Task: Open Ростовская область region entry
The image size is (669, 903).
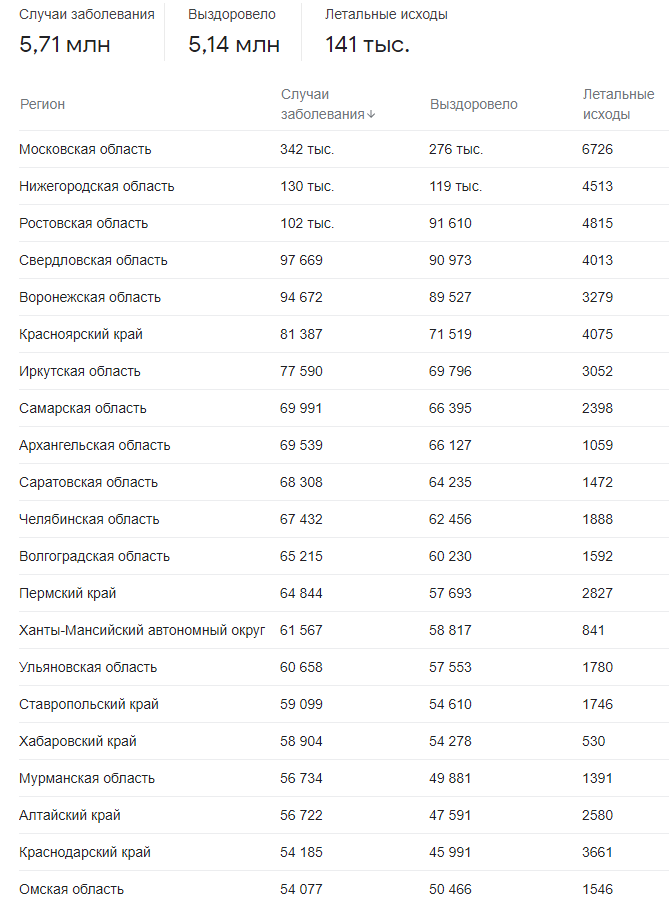Action: pos(83,223)
